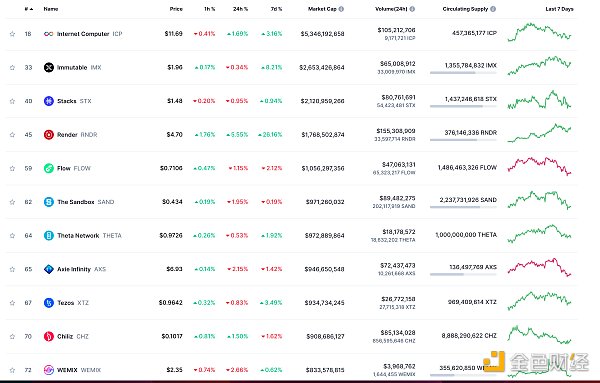Screen dimensions: 600x383
Task: Click Market Cap info icon
Action: [x=341, y=9]
